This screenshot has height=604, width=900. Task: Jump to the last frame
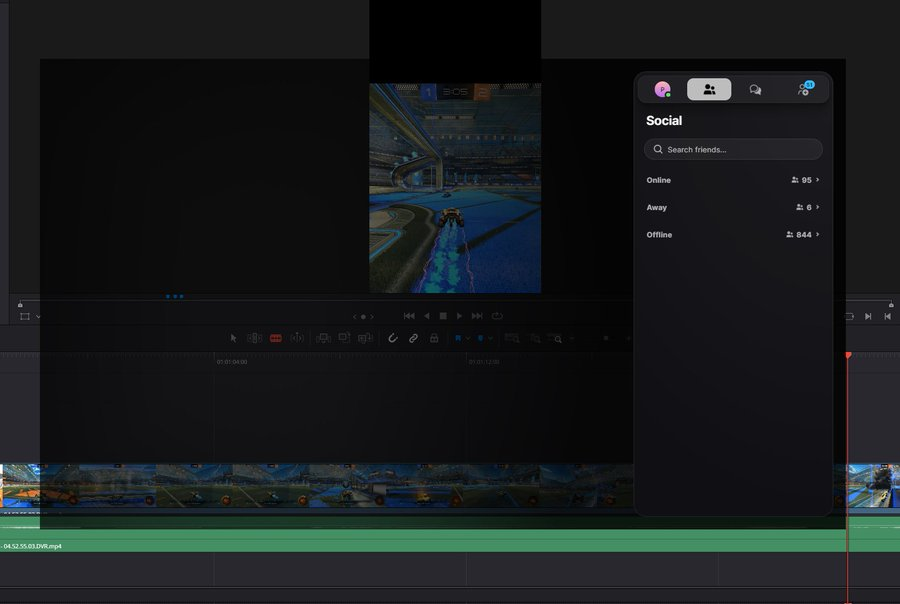pos(477,316)
